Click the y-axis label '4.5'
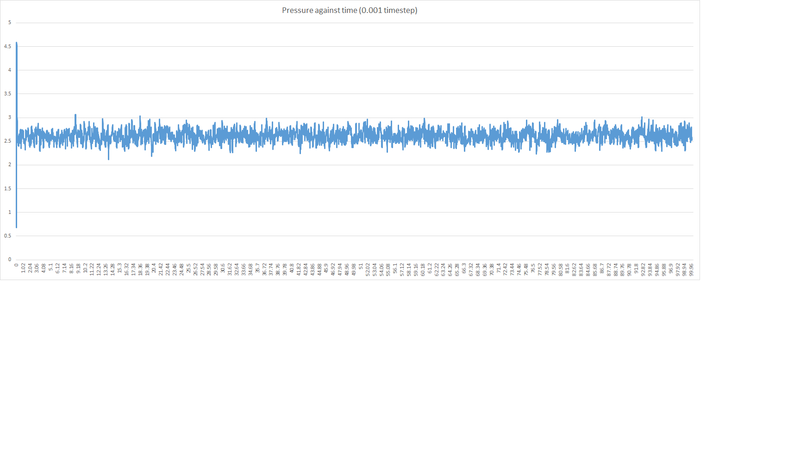This screenshot has height=450, width=800. point(8,46)
